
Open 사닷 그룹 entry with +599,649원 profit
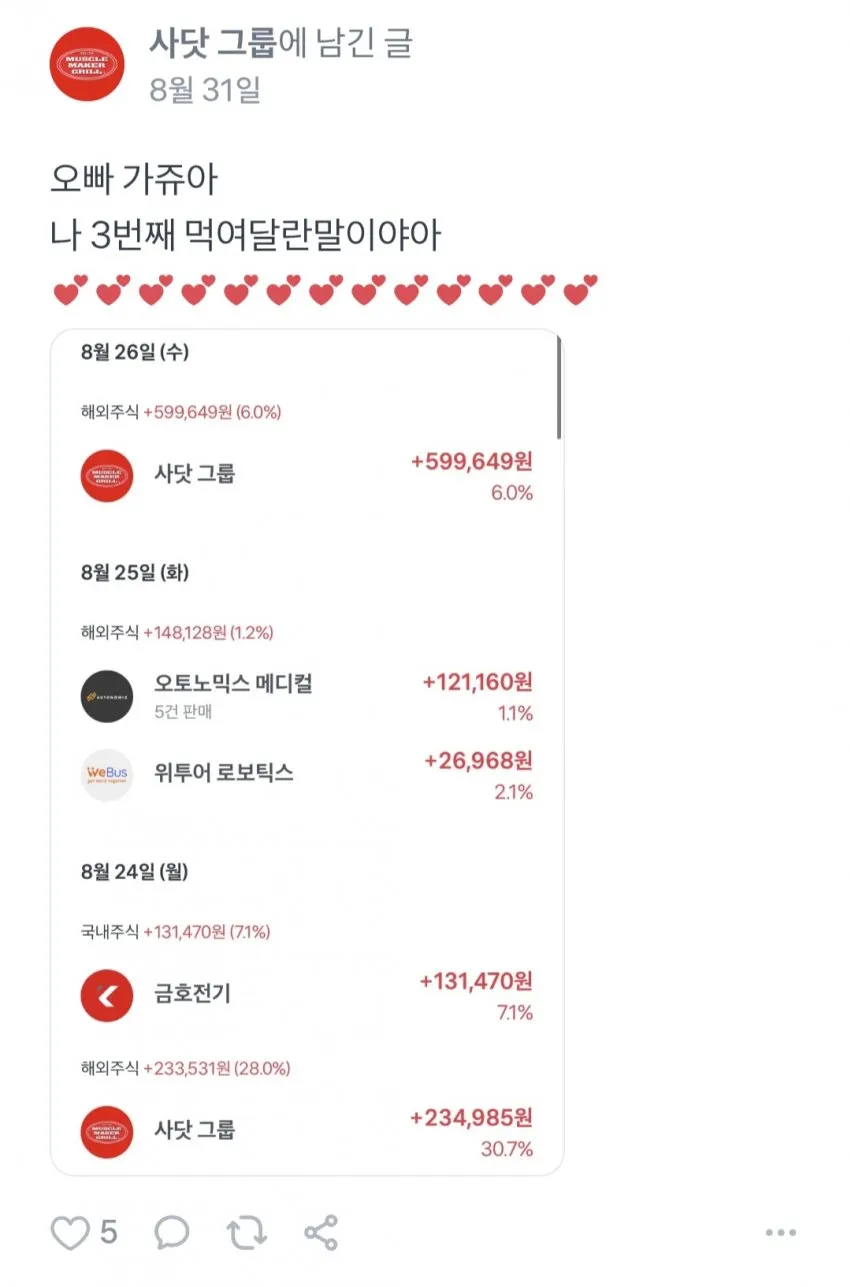pyautogui.click(x=307, y=475)
